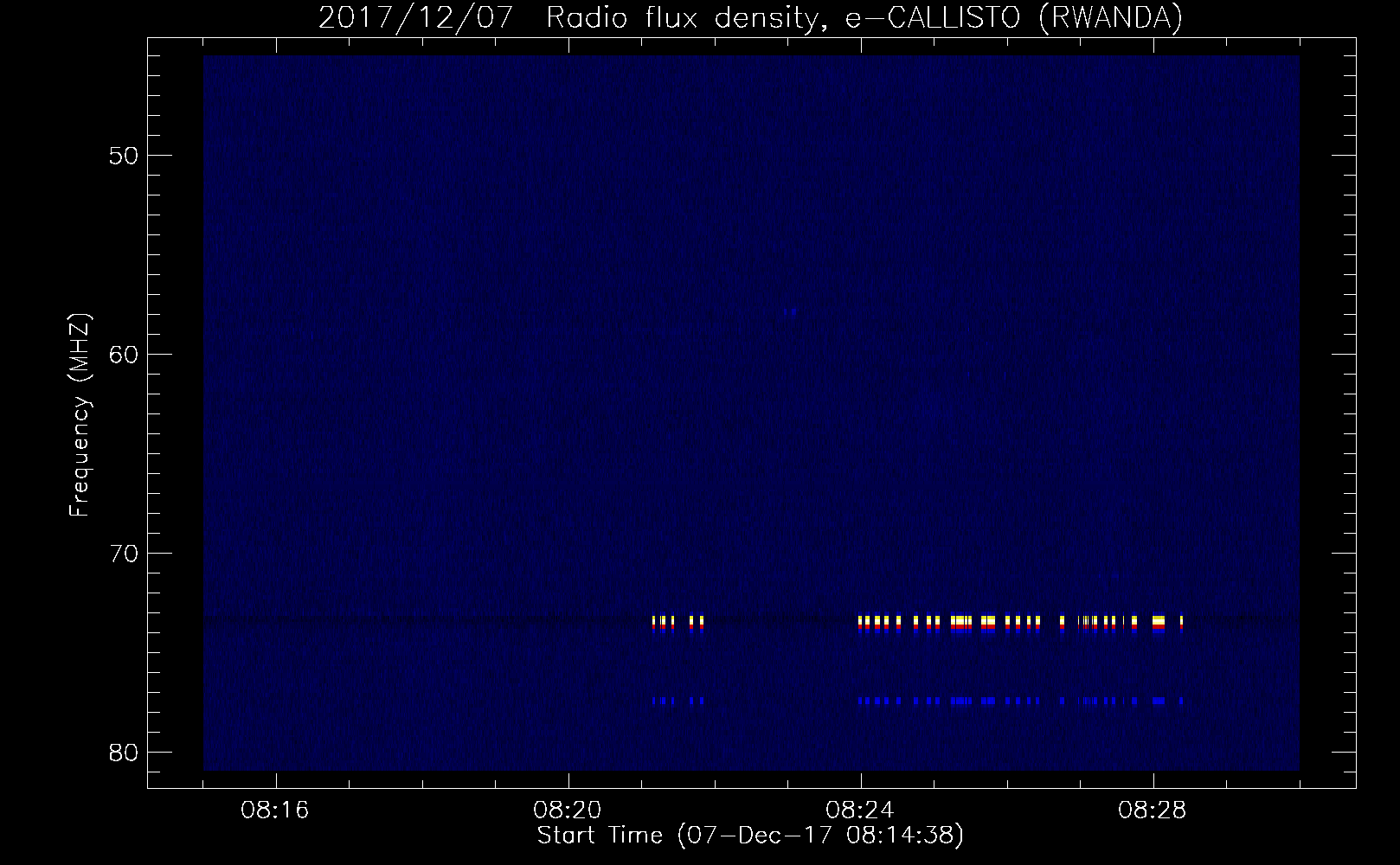This screenshot has height=865, width=1400.
Task: Click the 70 frequency tick label
Action: click(123, 553)
